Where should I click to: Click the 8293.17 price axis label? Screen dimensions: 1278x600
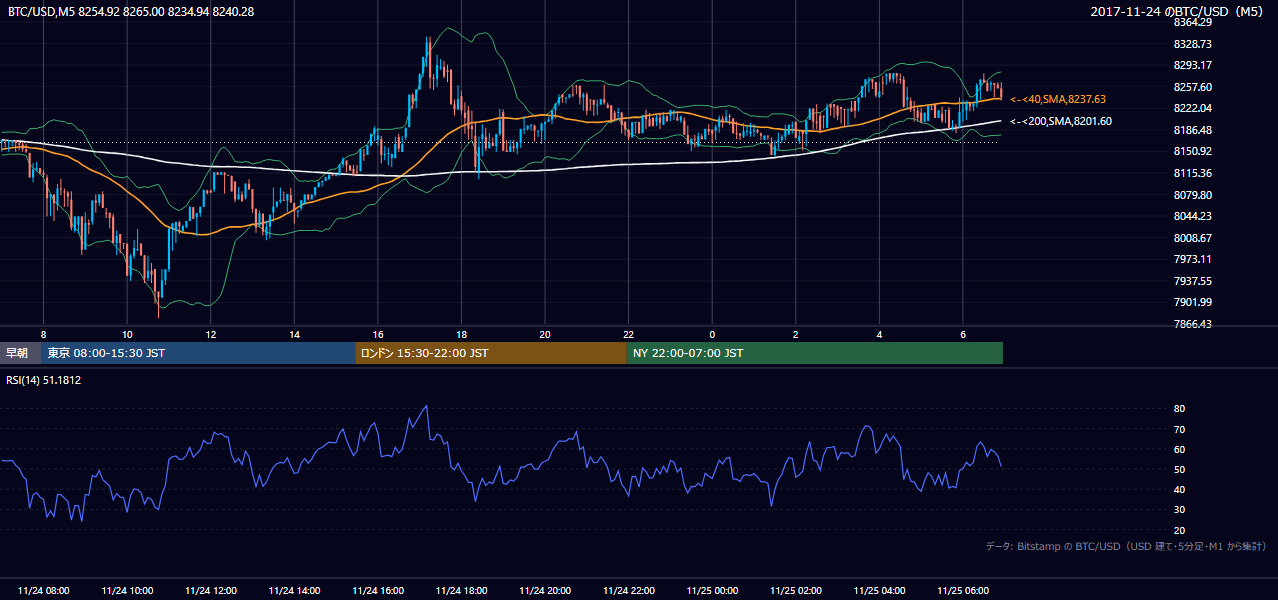[x=1192, y=65]
